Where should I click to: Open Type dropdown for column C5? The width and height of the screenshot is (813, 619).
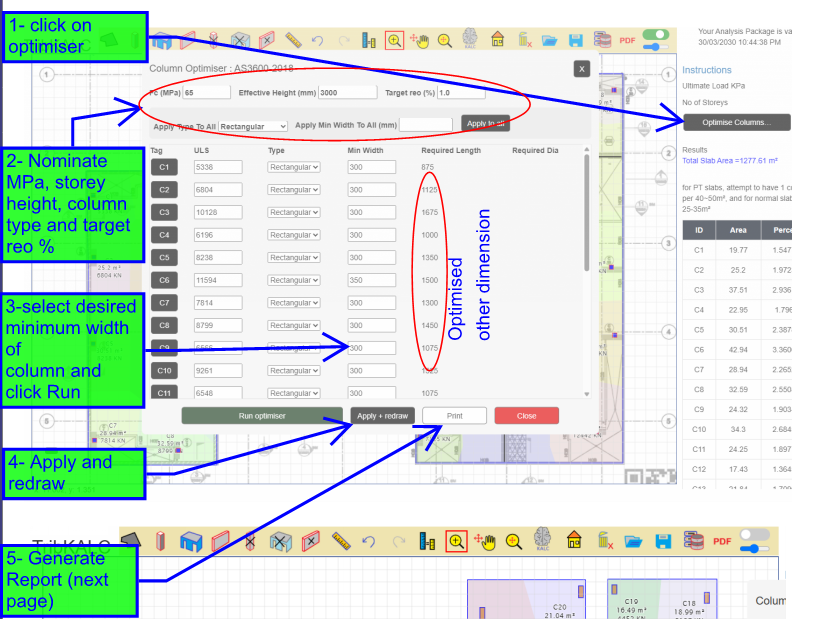coord(293,258)
